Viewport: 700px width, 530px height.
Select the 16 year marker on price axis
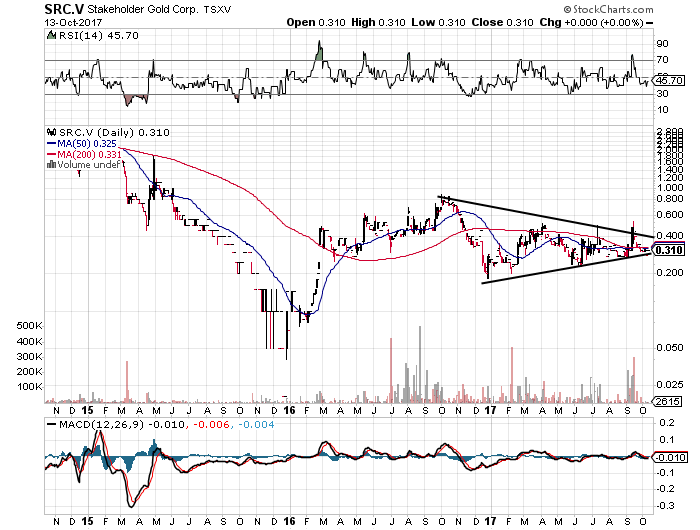pyautogui.click(x=289, y=410)
